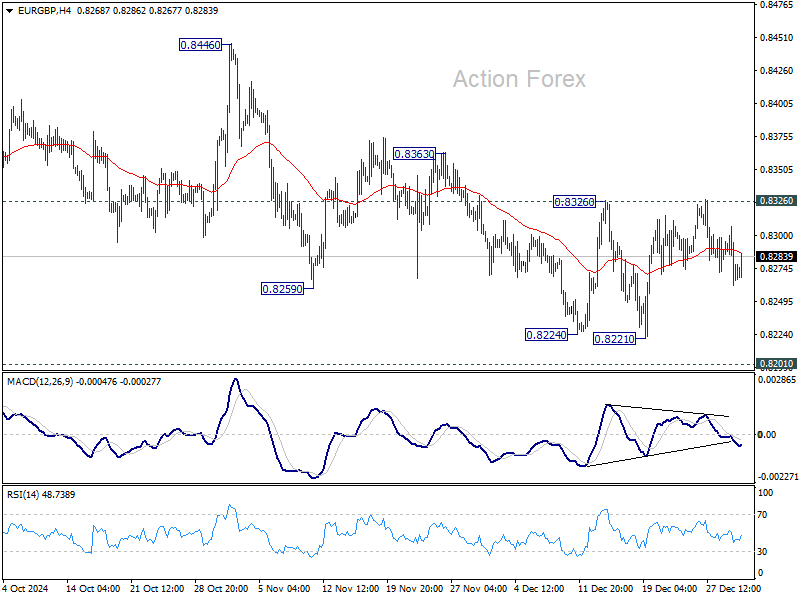Click the 28 Oct 20:00 time label
800x600 pixels.
point(221,588)
